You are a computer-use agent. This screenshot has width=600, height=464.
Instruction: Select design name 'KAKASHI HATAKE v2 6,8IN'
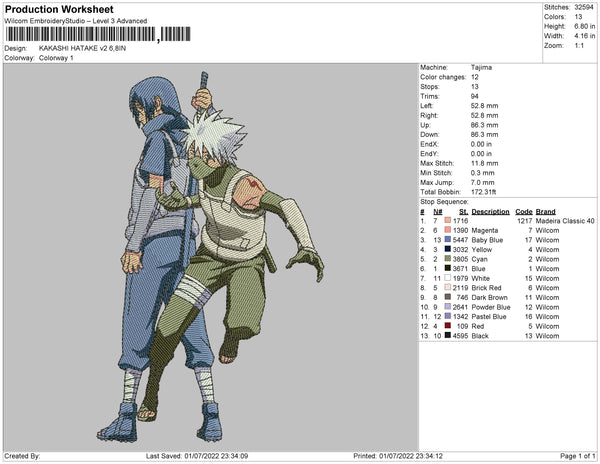pos(82,48)
